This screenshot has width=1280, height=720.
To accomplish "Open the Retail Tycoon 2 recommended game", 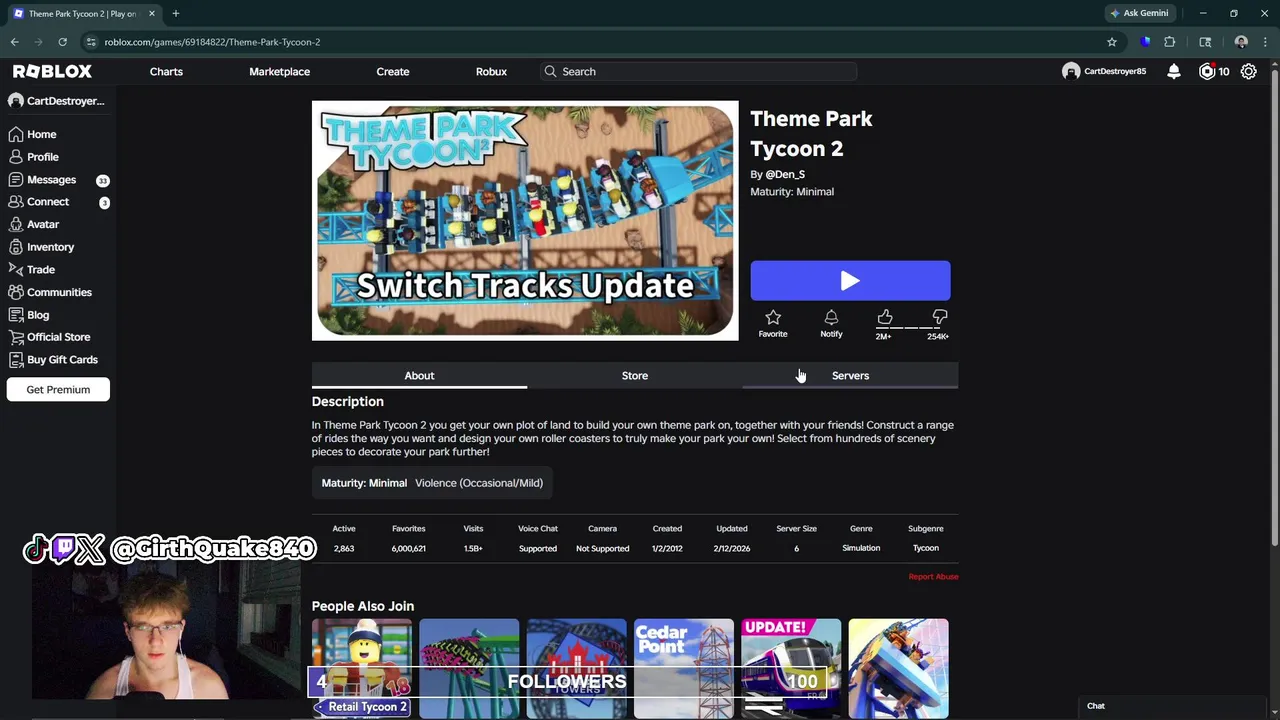I will (361, 668).
